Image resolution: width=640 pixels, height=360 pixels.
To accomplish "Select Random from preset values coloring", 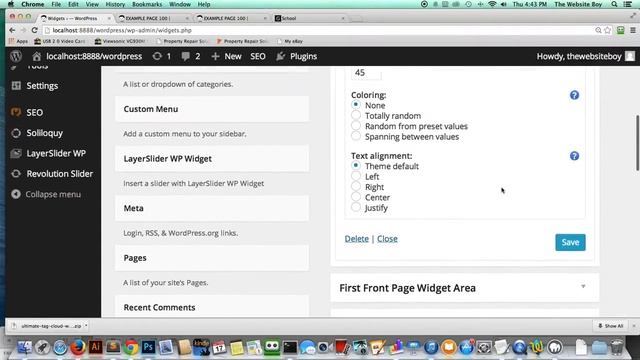I will tap(356, 126).
